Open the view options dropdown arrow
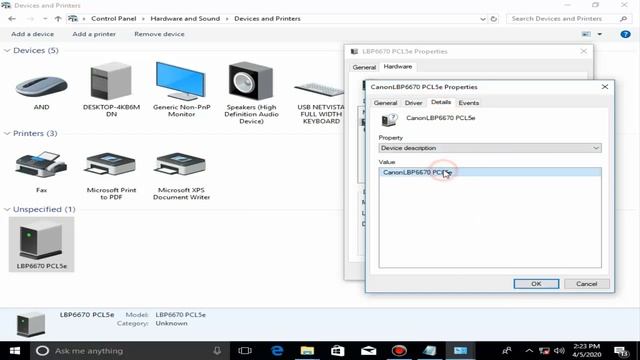This screenshot has height=360, width=640. click(x=600, y=34)
